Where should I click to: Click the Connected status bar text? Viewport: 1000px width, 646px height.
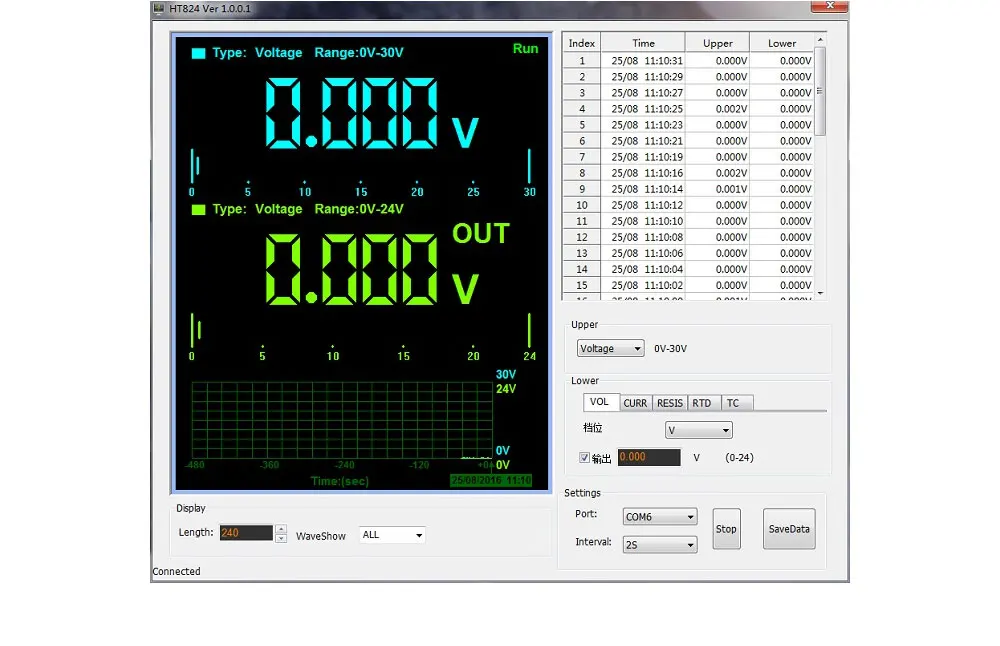coord(177,571)
